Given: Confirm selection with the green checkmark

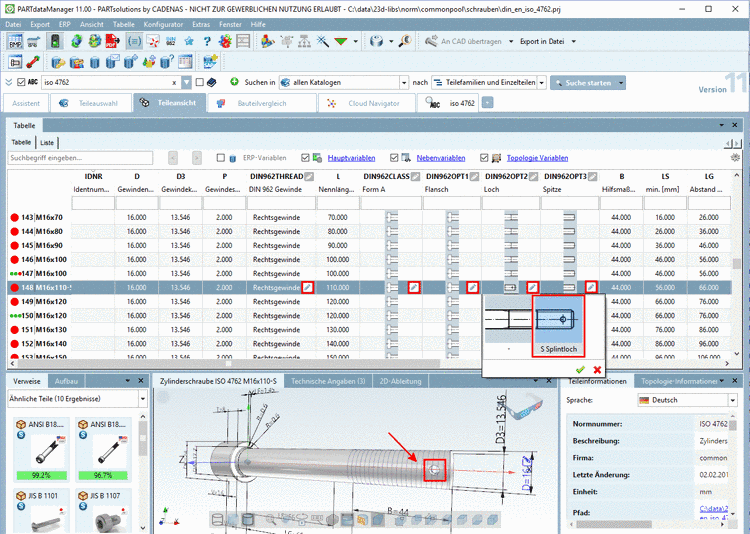Looking at the screenshot, I should coord(581,369).
